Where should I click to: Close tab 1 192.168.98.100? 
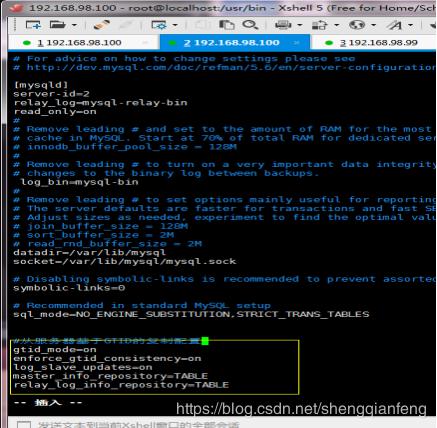[145, 43]
